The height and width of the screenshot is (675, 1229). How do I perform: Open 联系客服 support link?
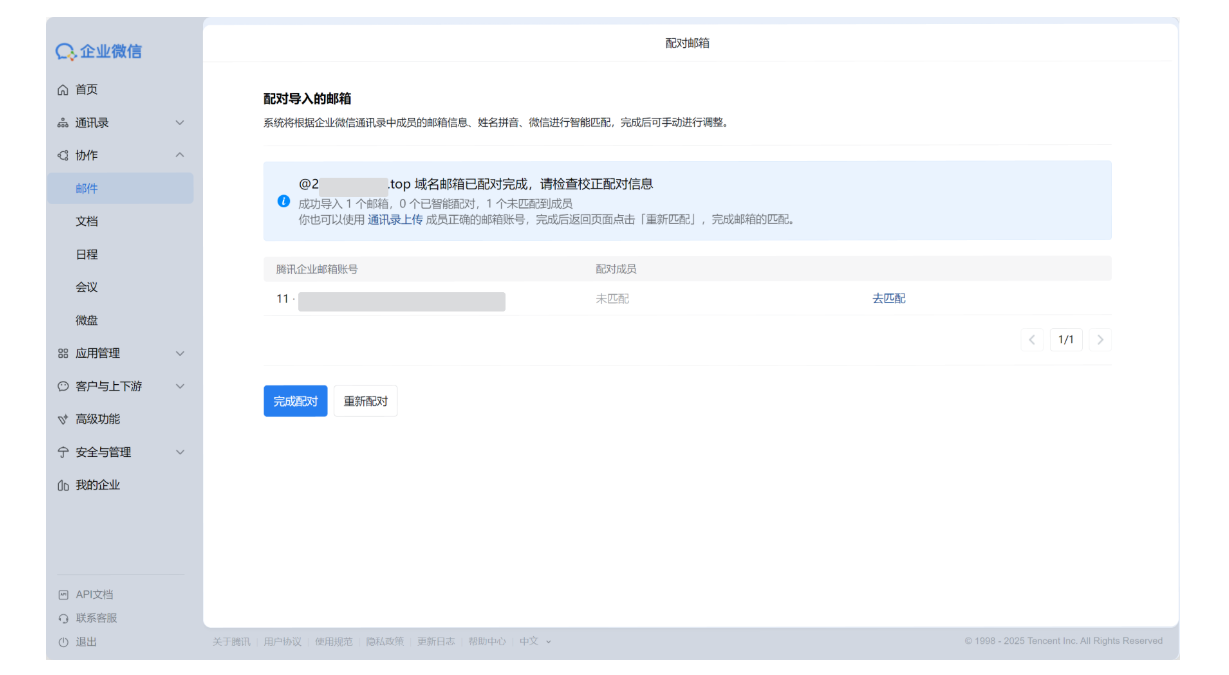pyautogui.click(x=96, y=618)
